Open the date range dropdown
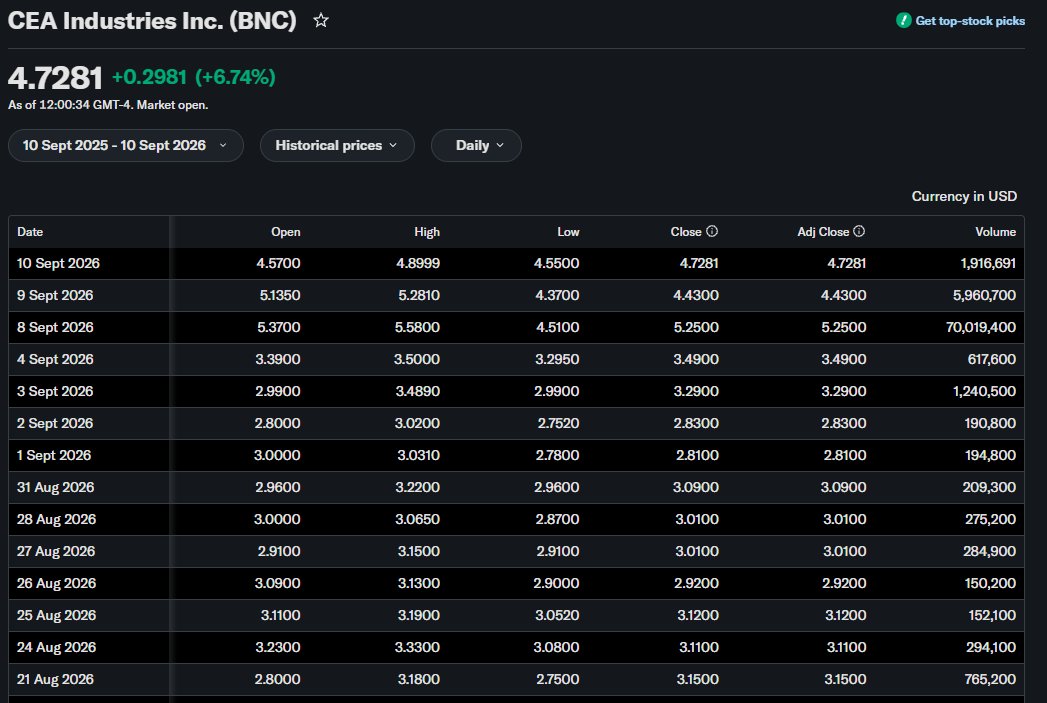 (x=126, y=146)
